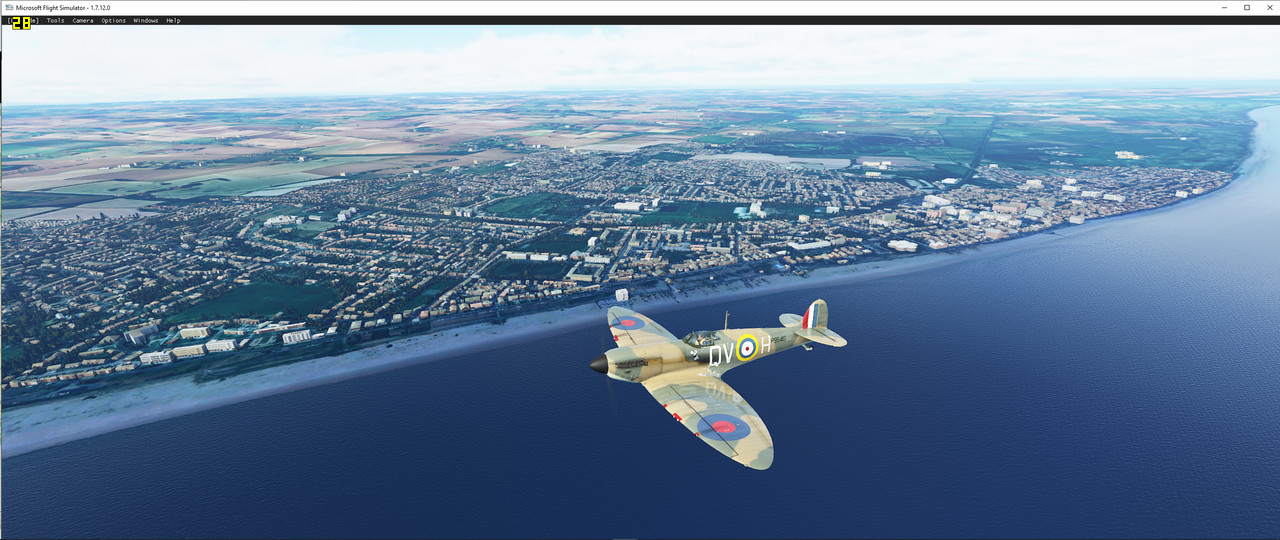Open the DevMode menu behind the FPS counter

click(x=23, y=20)
